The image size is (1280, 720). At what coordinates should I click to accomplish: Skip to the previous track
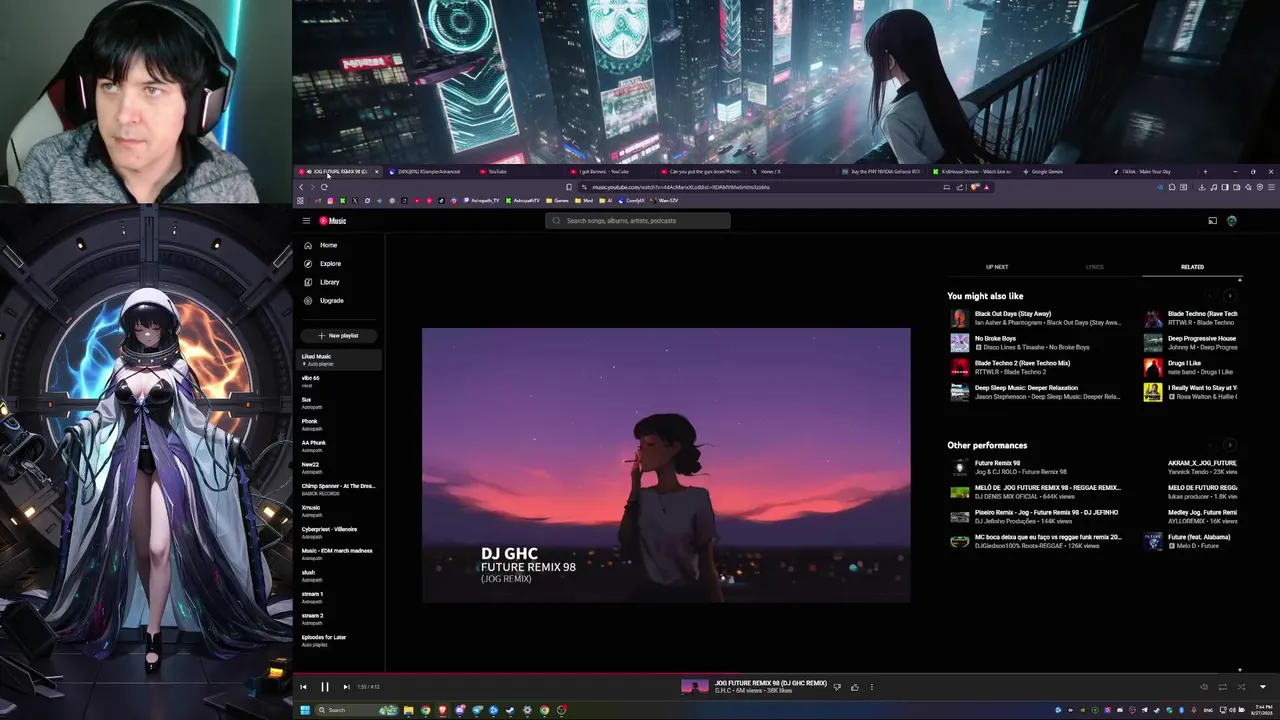click(x=303, y=687)
